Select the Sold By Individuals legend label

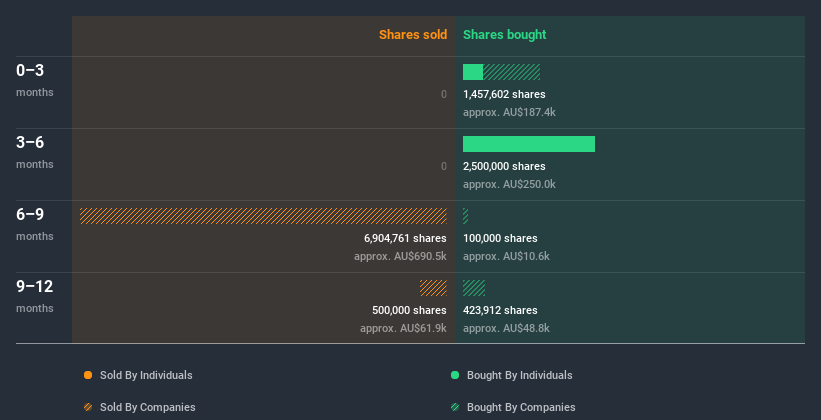pos(146,375)
